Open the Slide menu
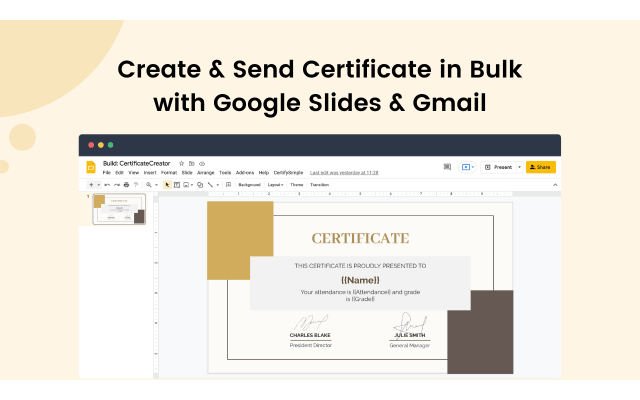 (187, 173)
